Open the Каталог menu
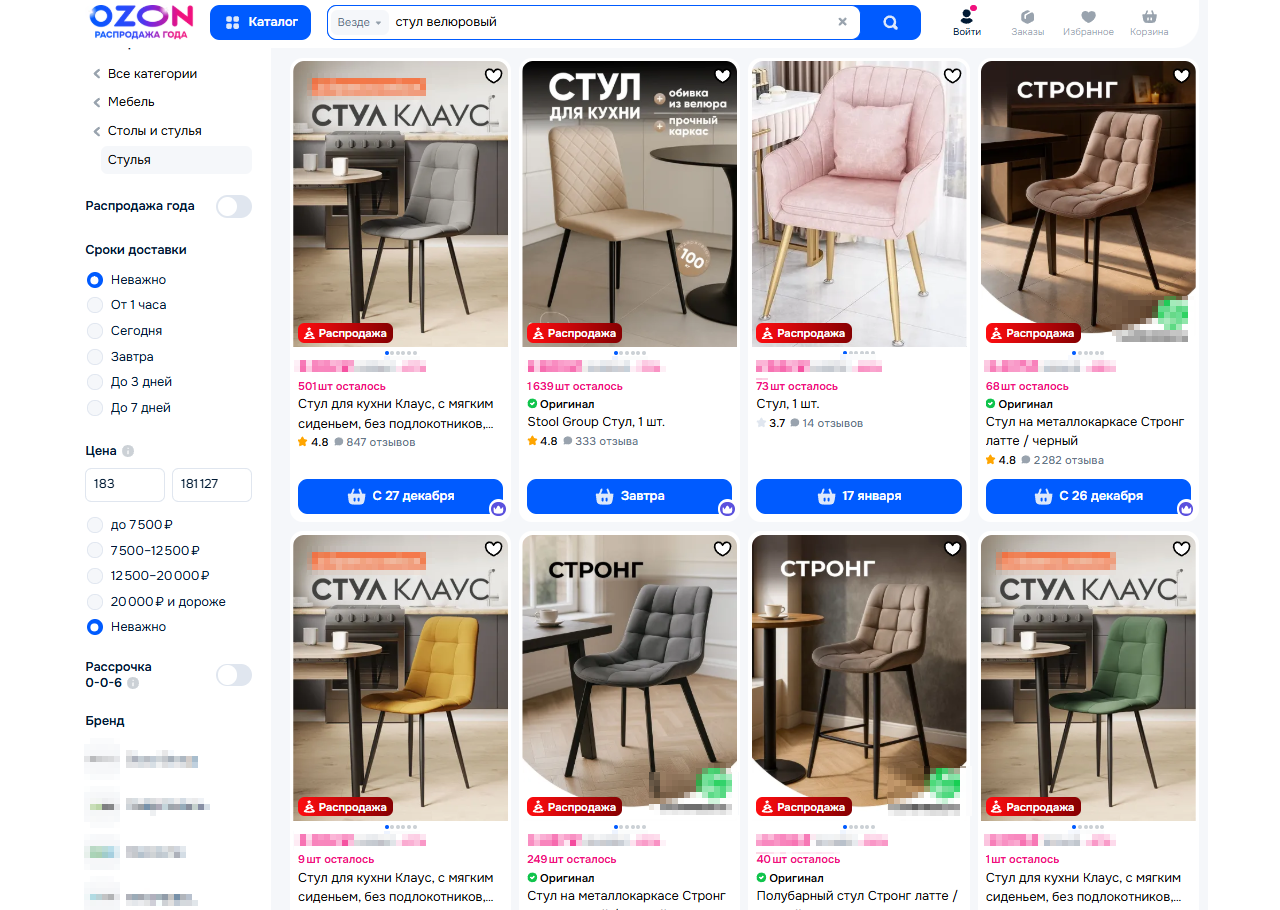This screenshot has width=1280, height=910. point(260,22)
